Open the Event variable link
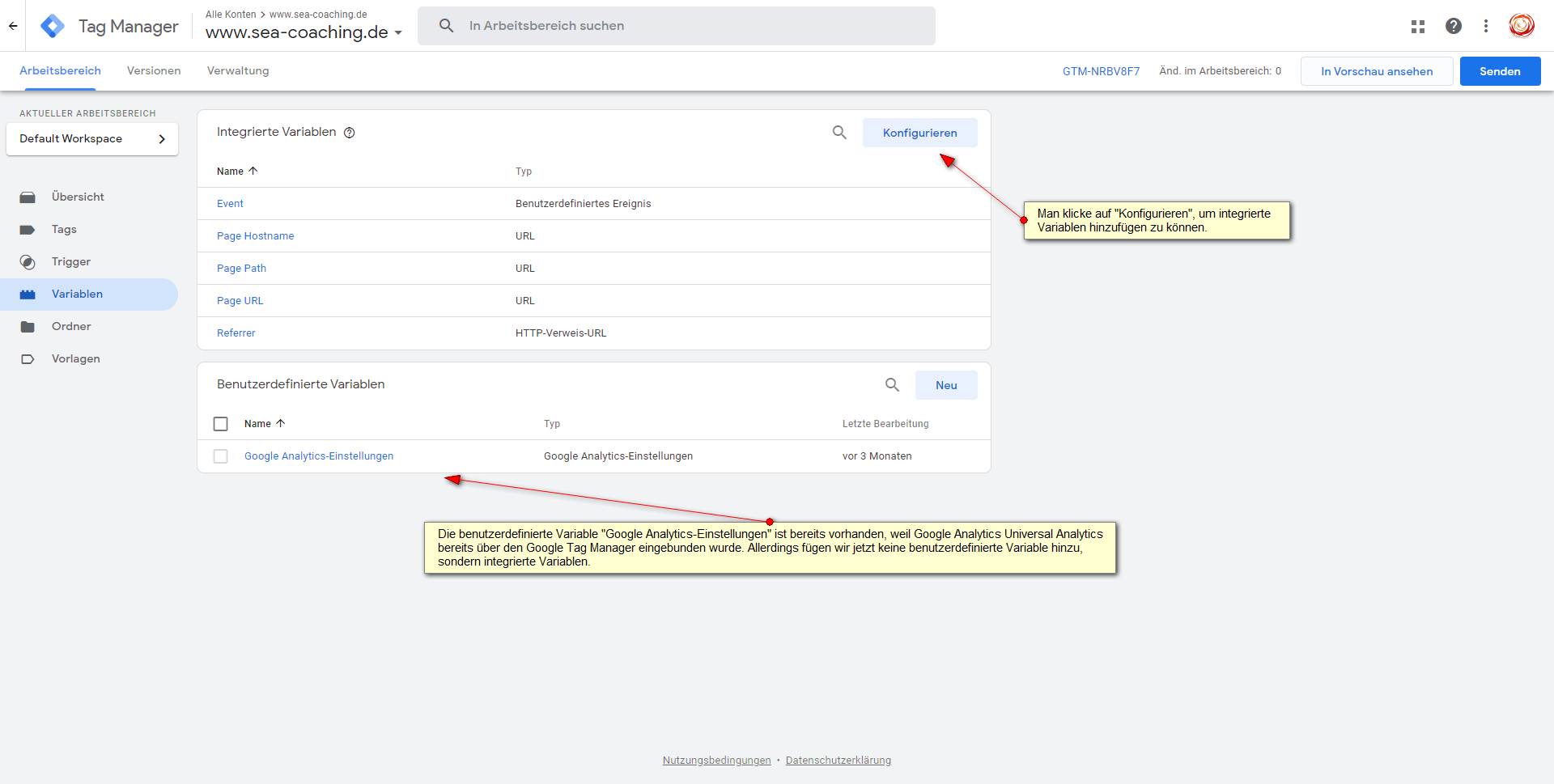Screen dimensions: 1554x784 point(230,204)
